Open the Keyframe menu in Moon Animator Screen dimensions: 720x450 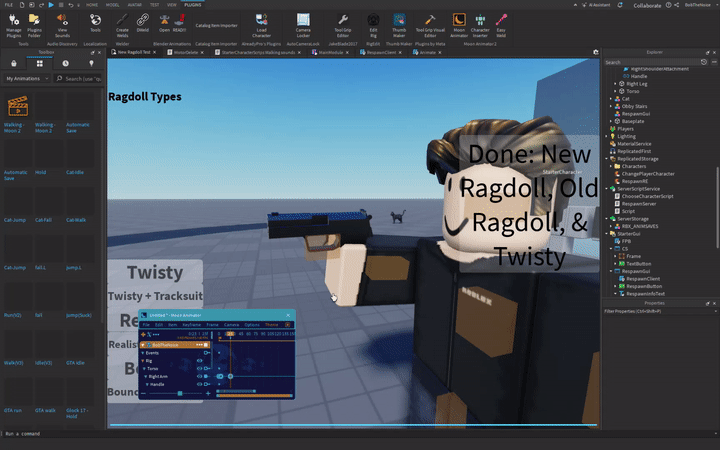click(191, 325)
